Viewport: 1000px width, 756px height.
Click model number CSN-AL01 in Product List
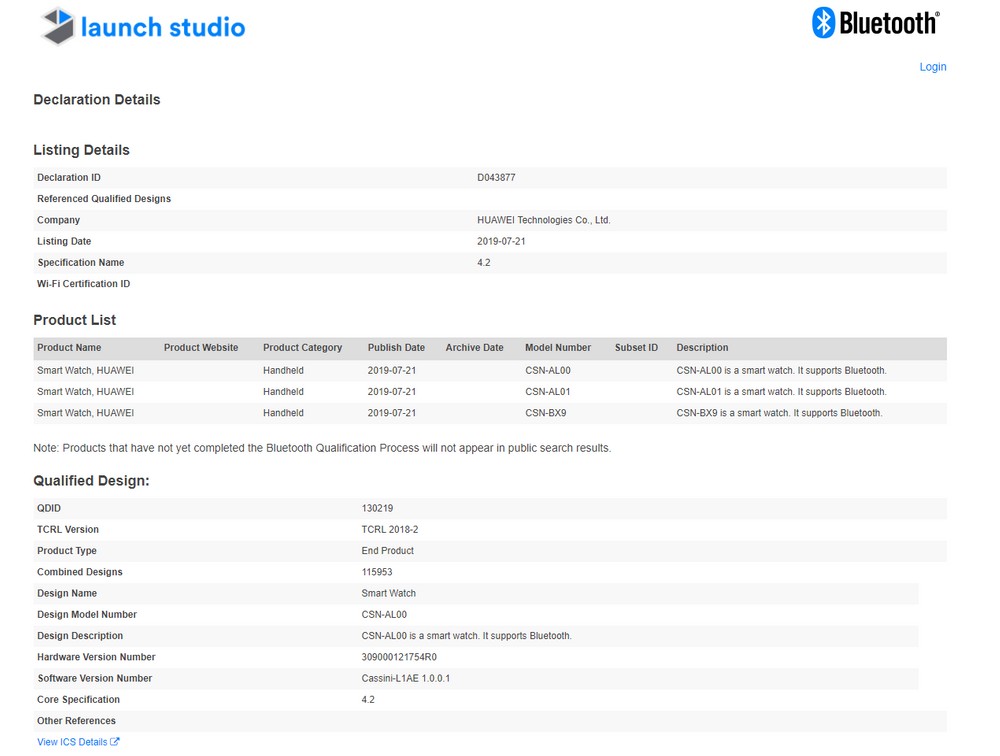(548, 392)
